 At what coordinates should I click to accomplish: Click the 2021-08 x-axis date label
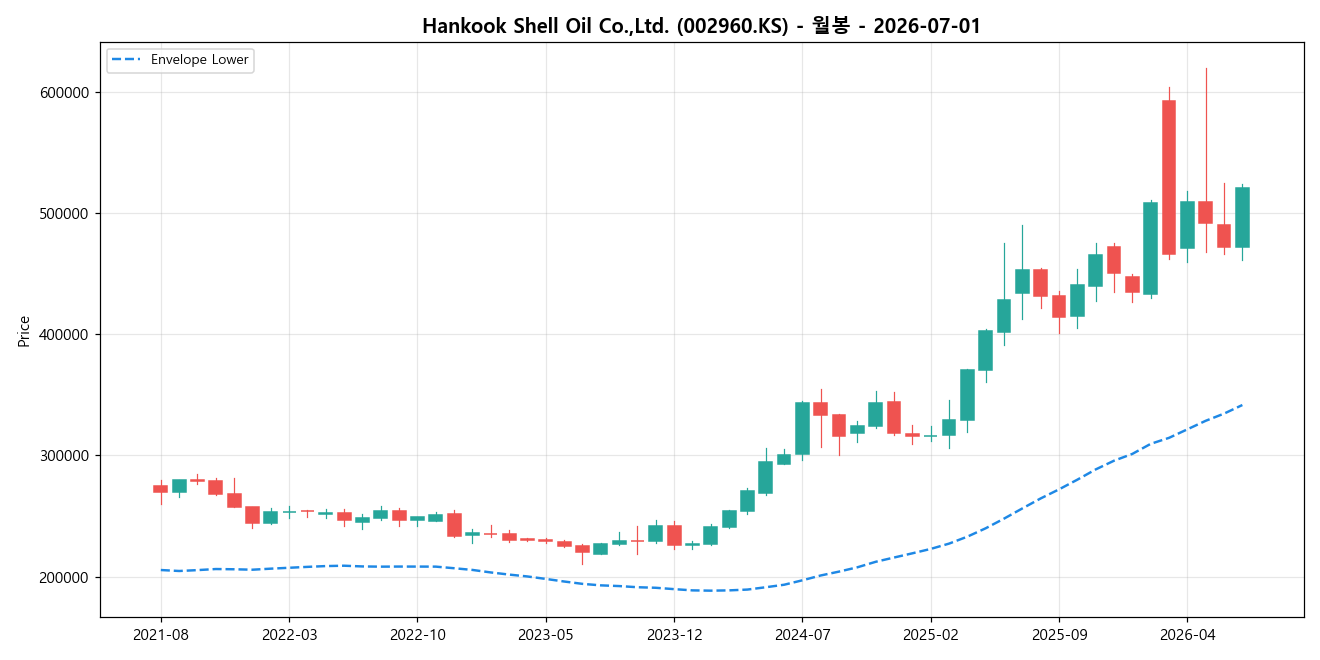(161, 635)
